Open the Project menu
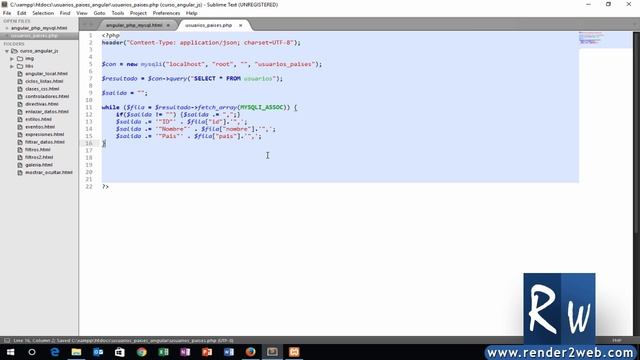This screenshot has height=360, width=640. (138, 13)
